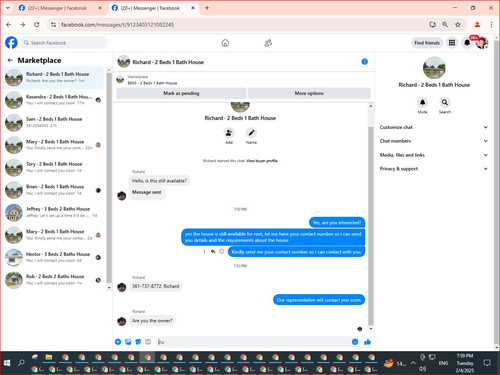Open the account profile picture menu
Image resolution: width=500 pixels, height=375 pixels.
point(482,43)
